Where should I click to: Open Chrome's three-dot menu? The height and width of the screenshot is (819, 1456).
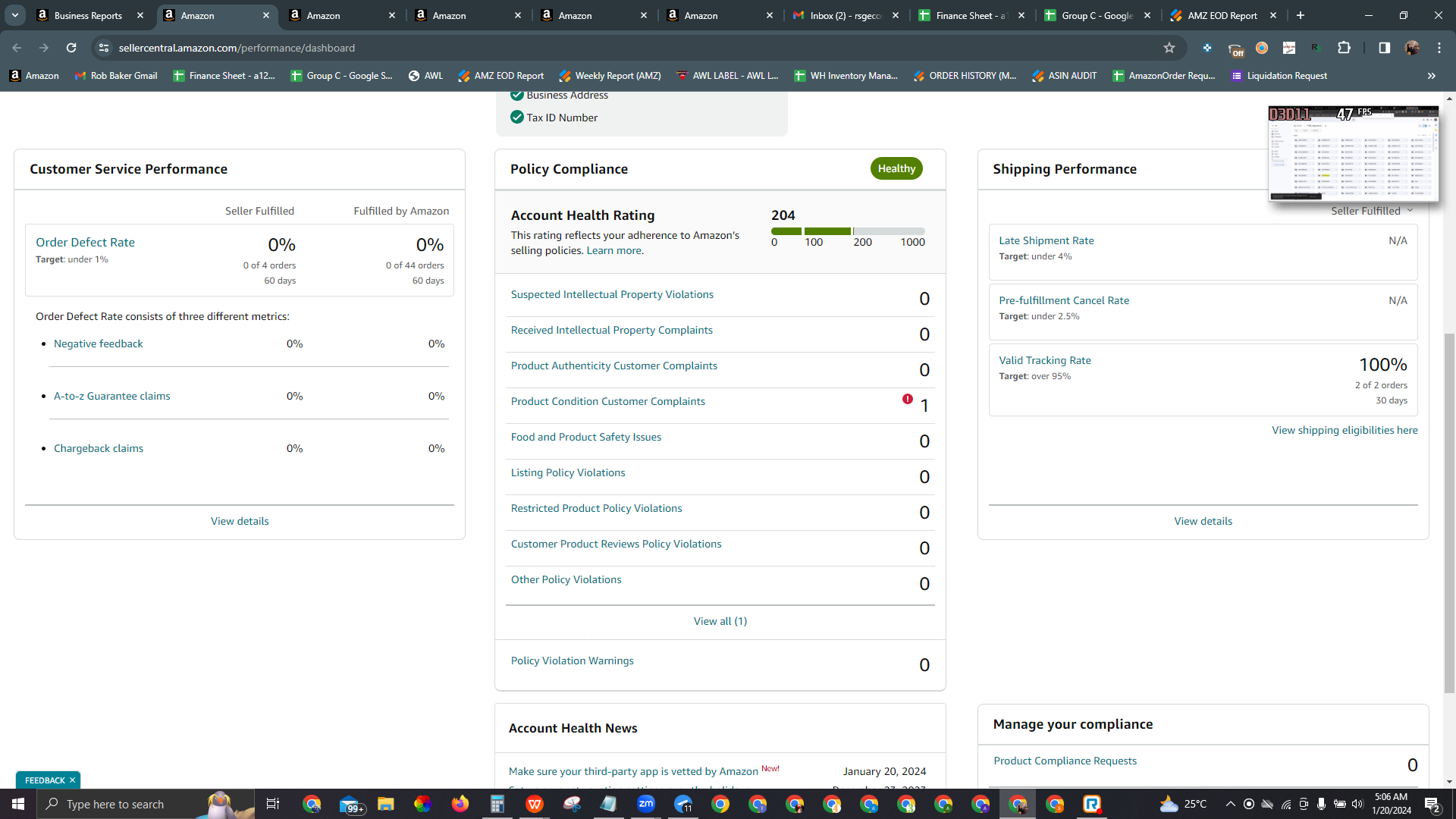pos(1439,48)
